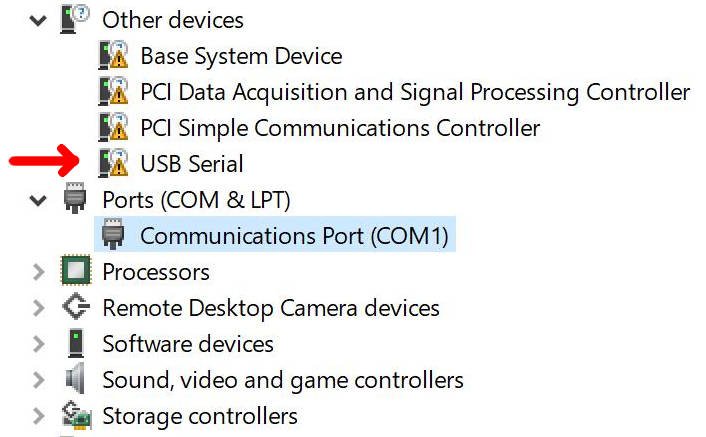Expand the Storage controllers category
706x437 pixels.
[38, 416]
